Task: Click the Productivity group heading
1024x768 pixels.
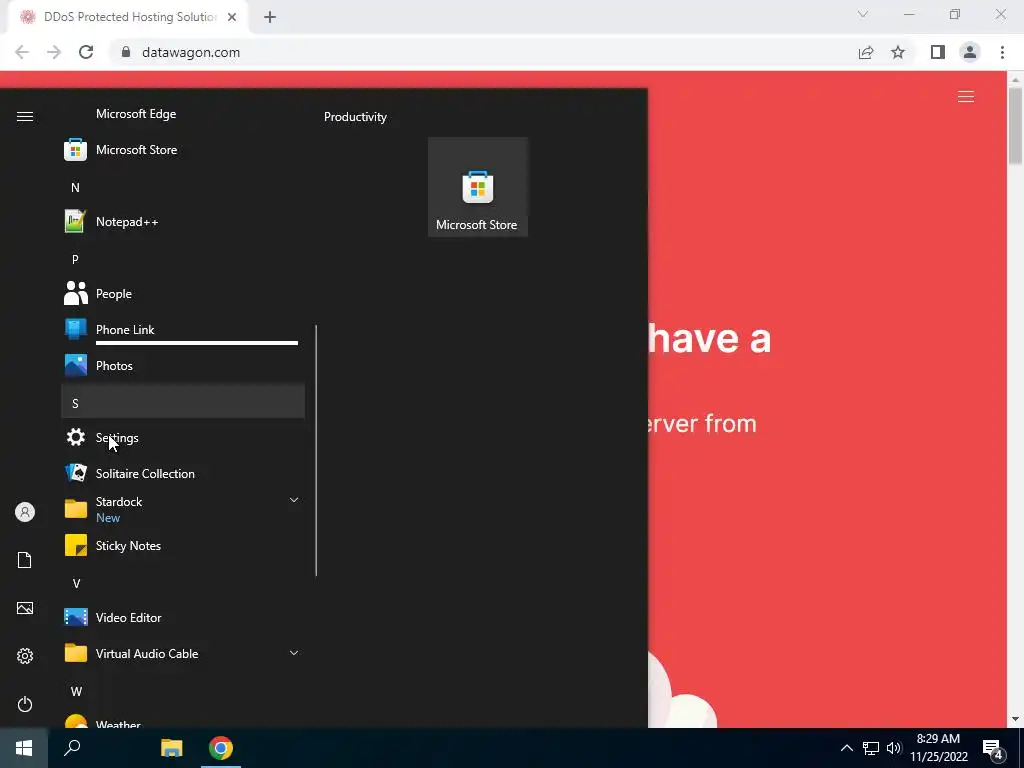Action: point(355,117)
